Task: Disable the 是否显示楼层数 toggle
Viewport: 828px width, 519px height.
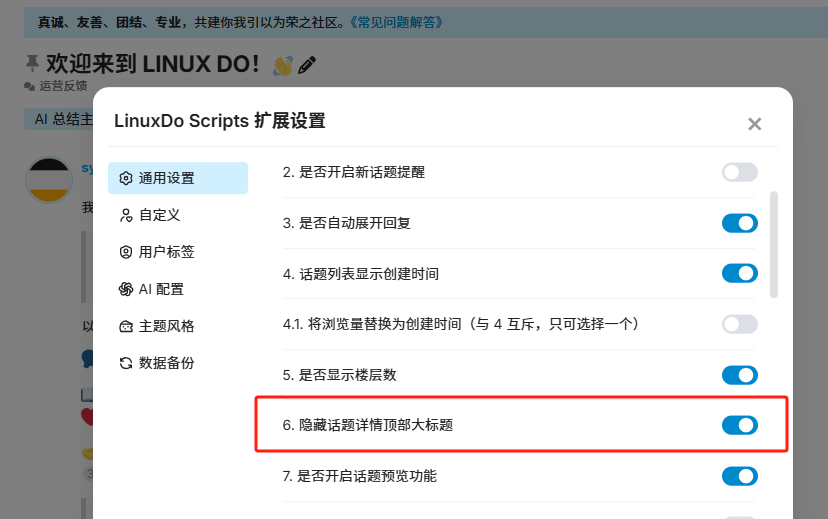Action: coord(740,375)
